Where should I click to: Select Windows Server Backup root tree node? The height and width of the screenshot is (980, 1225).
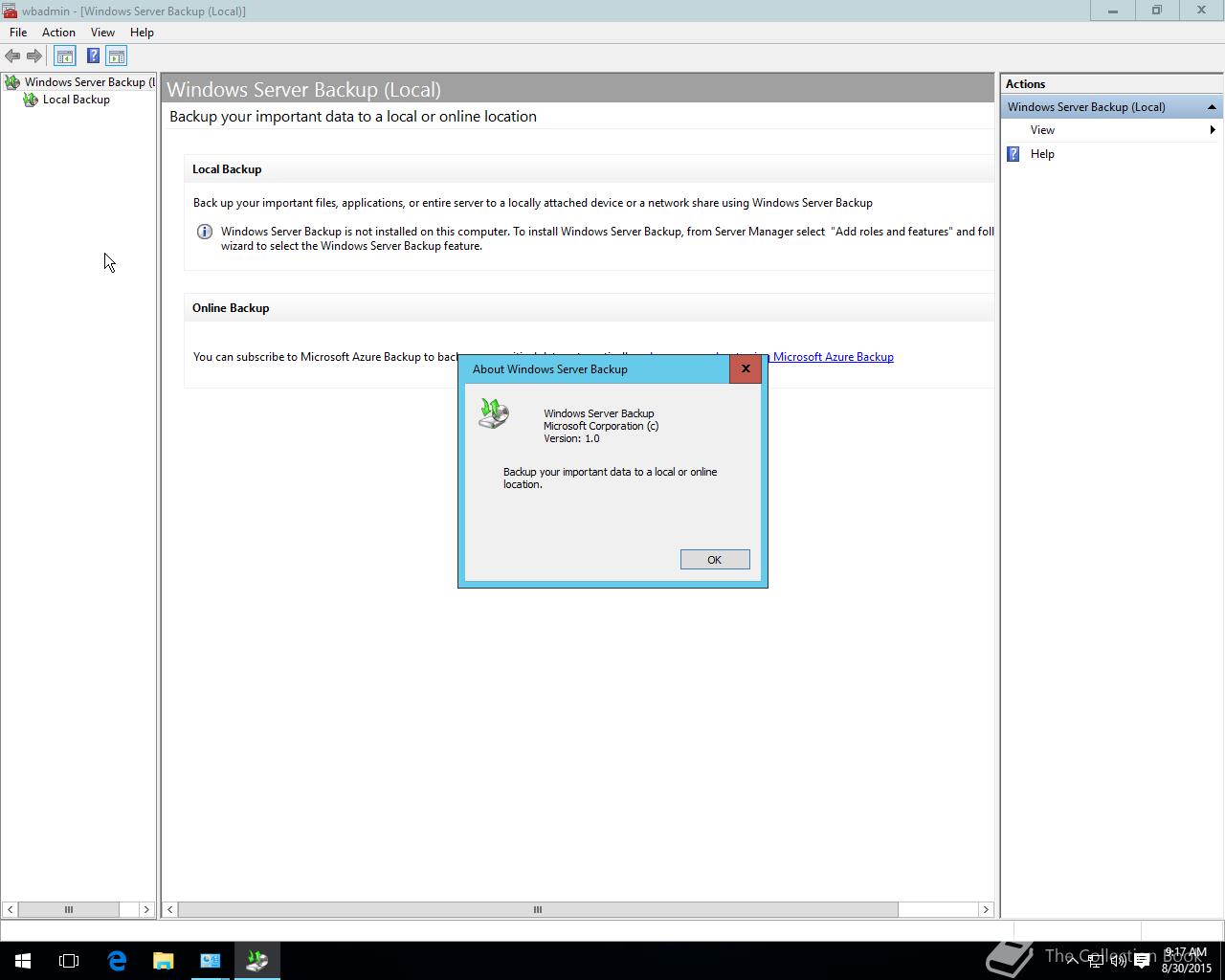click(89, 82)
